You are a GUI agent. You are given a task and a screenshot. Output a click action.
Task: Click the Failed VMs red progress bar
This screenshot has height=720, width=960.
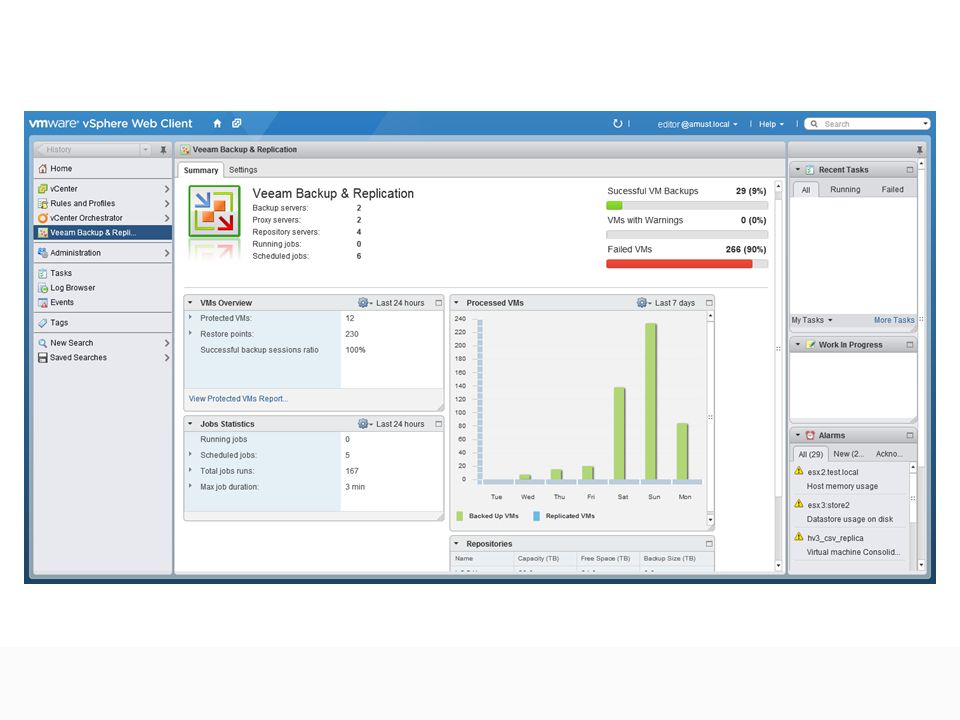(x=680, y=264)
